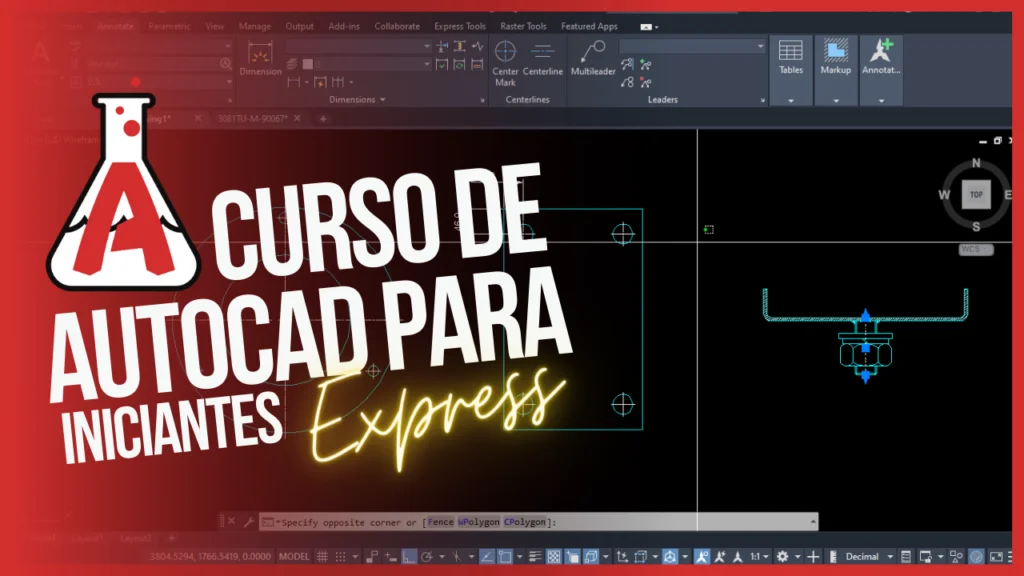Open the Featured Apps tab
The image size is (1024, 576).
[x=589, y=26]
